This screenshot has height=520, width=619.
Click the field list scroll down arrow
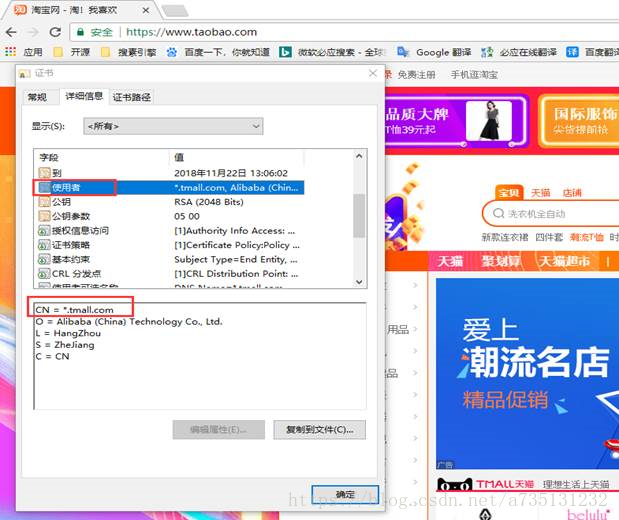[359, 282]
